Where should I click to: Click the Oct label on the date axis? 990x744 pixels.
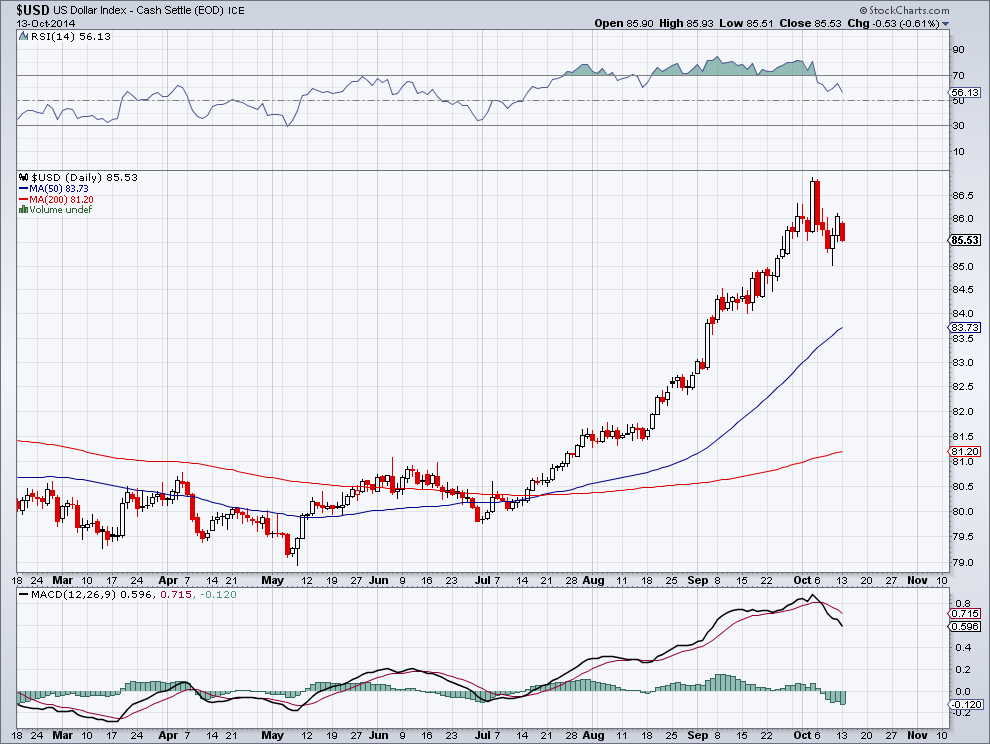[x=803, y=580]
